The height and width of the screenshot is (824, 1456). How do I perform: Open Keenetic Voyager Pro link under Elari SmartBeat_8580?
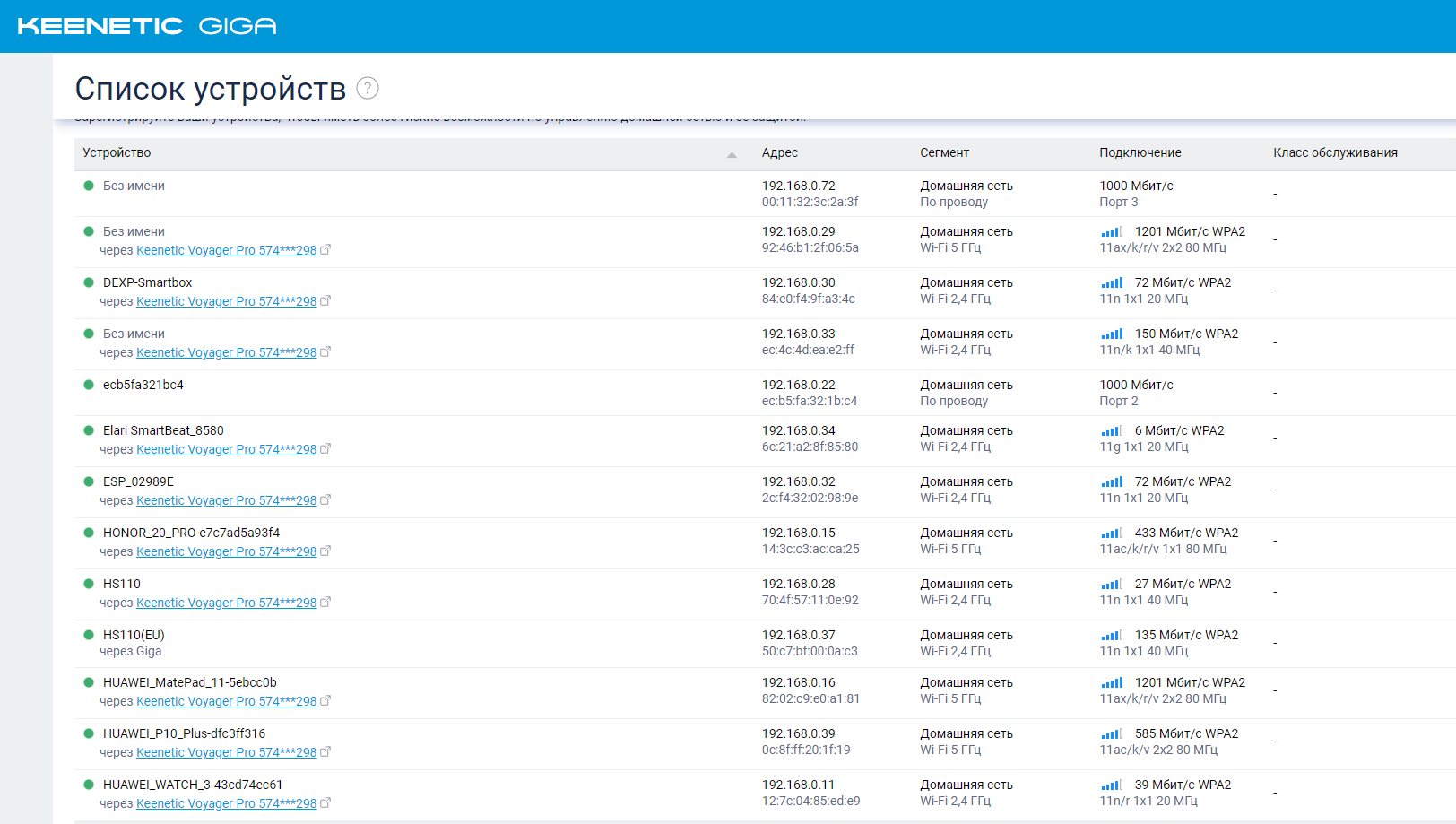[x=226, y=449]
